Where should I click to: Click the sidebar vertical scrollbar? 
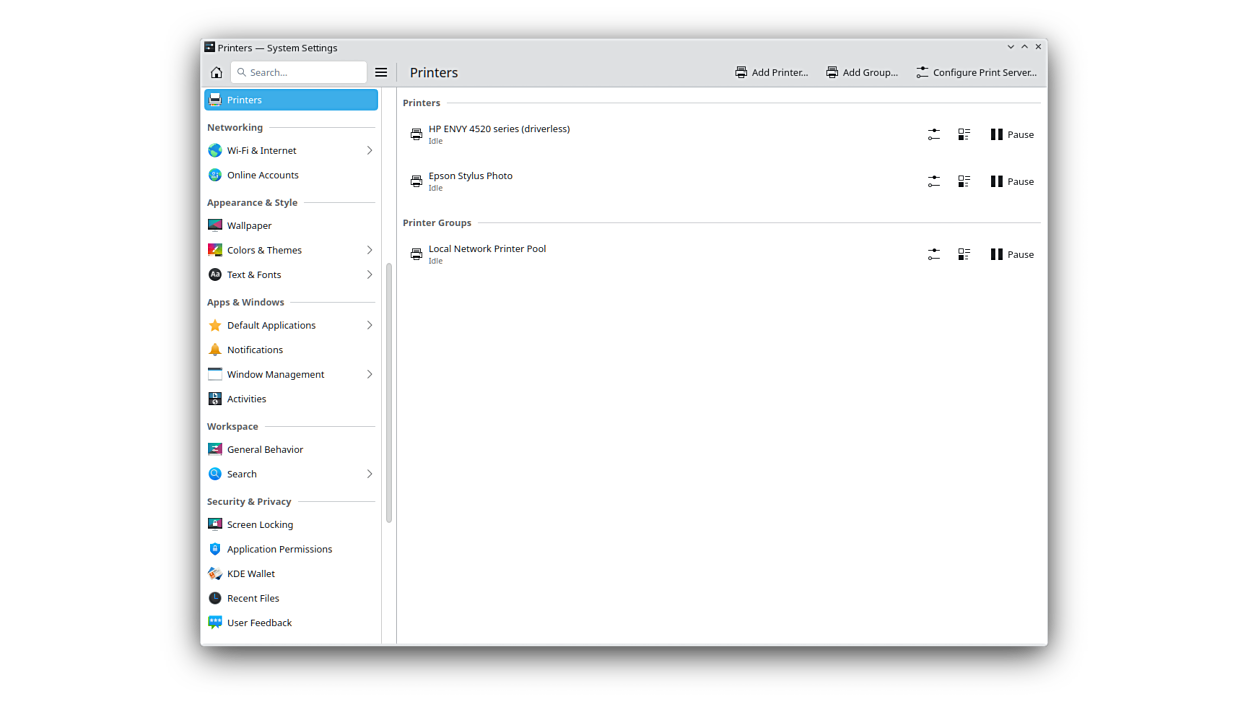coord(389,390)
